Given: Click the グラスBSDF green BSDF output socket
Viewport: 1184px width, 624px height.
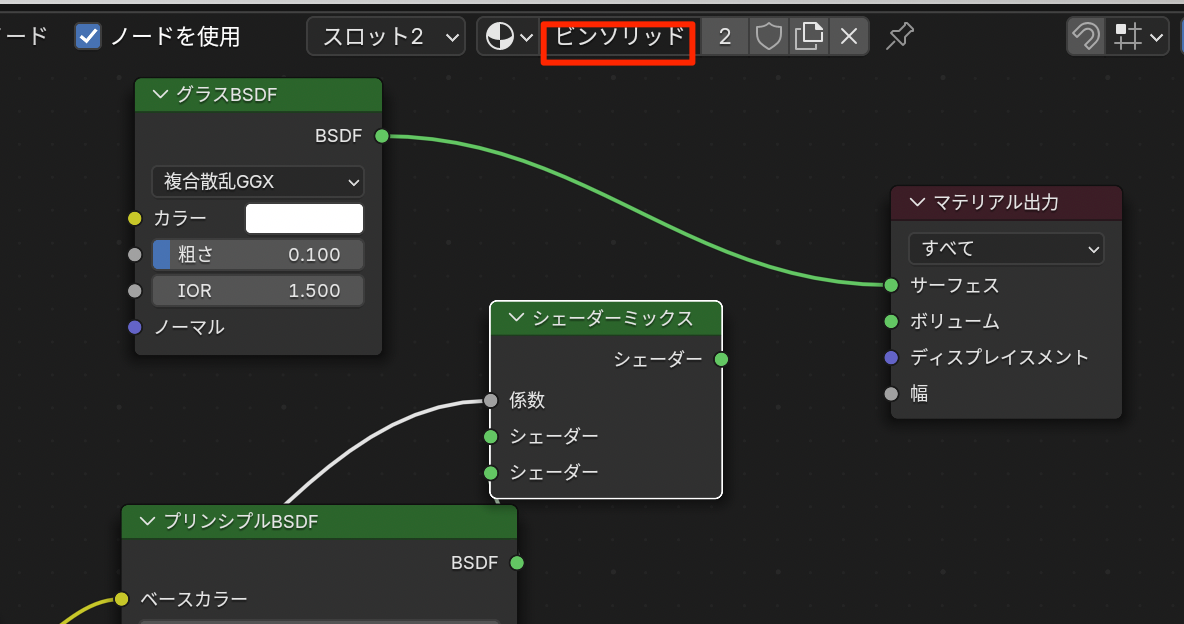Looking at the screenshot, I should click(x=381, y=136).
